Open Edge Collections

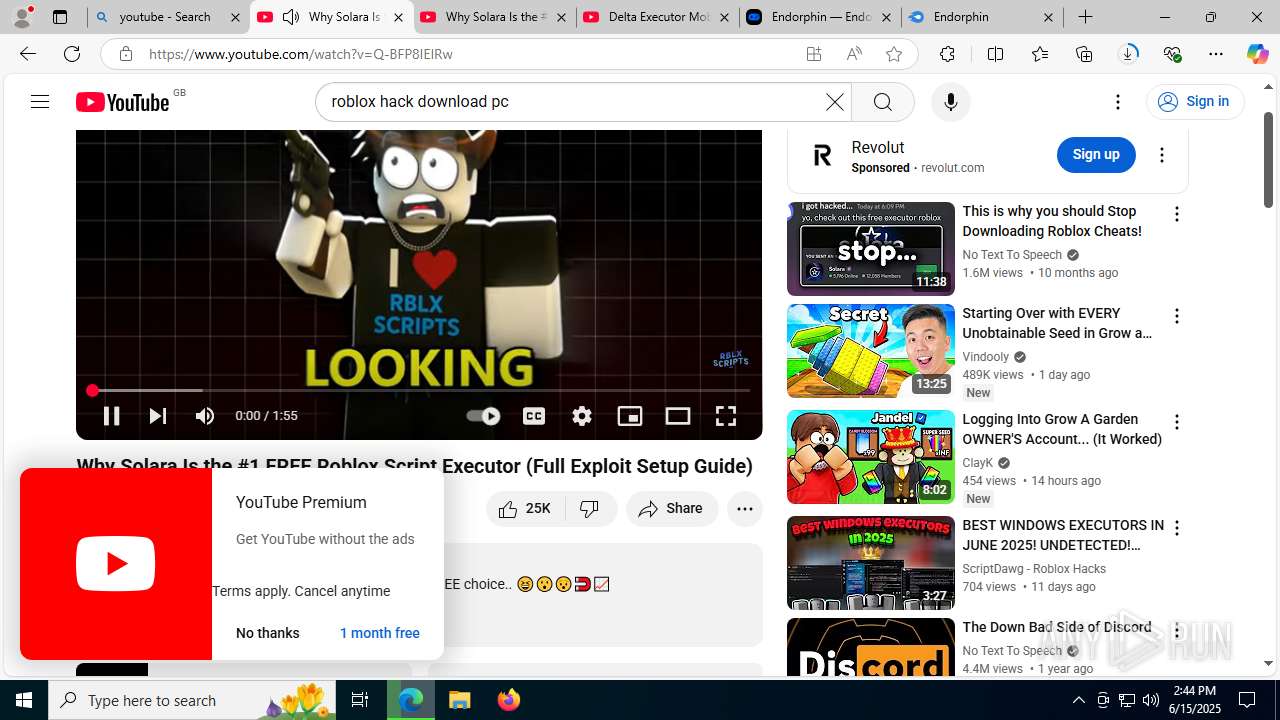[x=1084, y=54]
